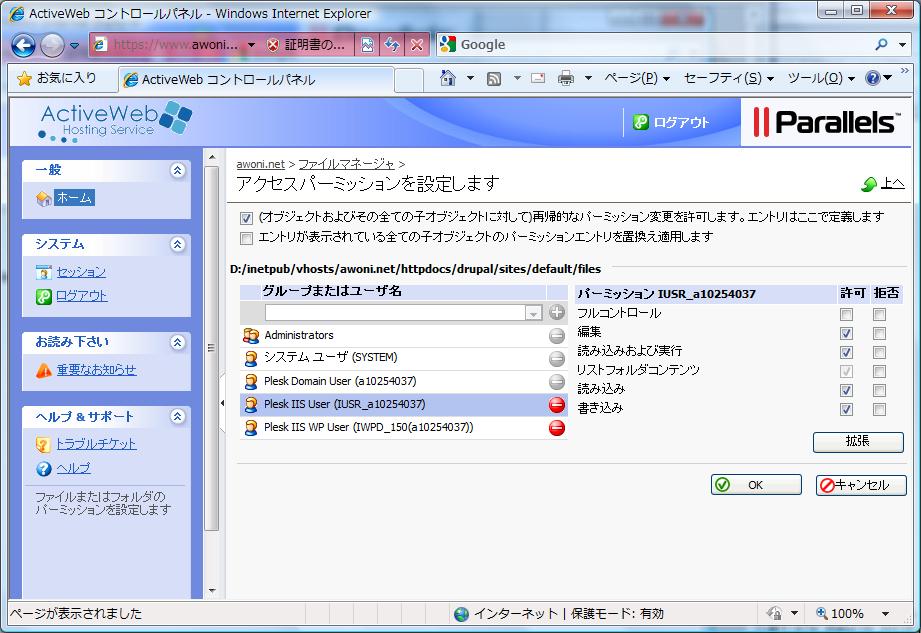
Task: Select the ActiveWeb コントロールパネル tab
Action: pos(256,80)
